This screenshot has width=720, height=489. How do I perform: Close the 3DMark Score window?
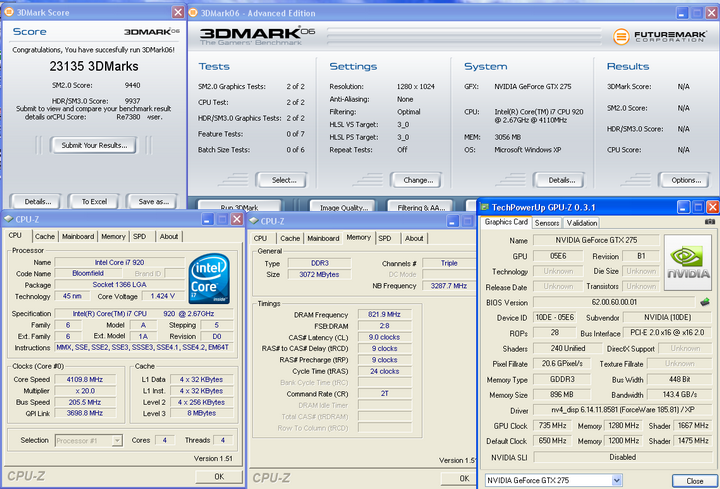click(x=178, y=12)
